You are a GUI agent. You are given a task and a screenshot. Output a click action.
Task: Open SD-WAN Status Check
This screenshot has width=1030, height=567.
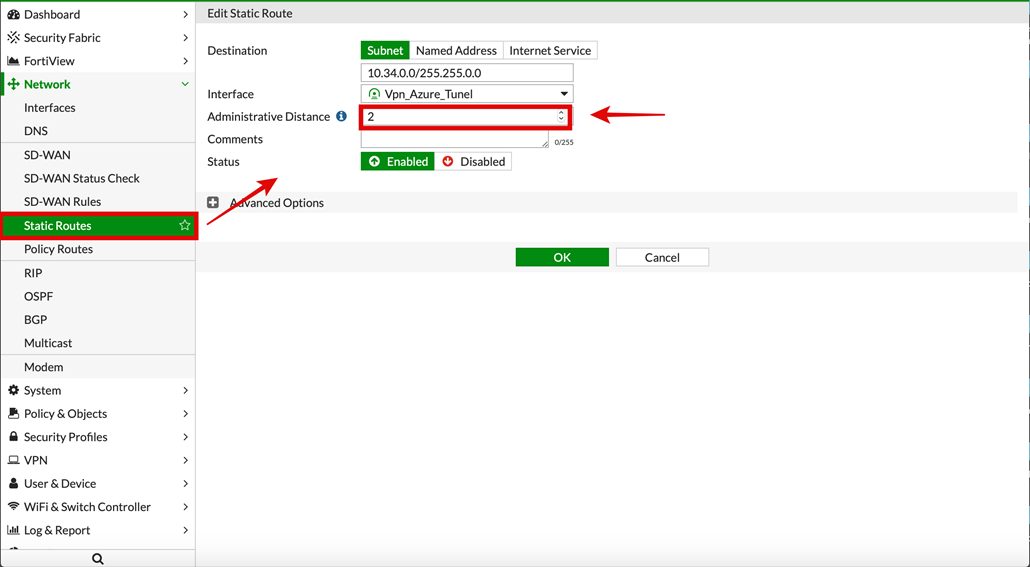click(99, 178)
